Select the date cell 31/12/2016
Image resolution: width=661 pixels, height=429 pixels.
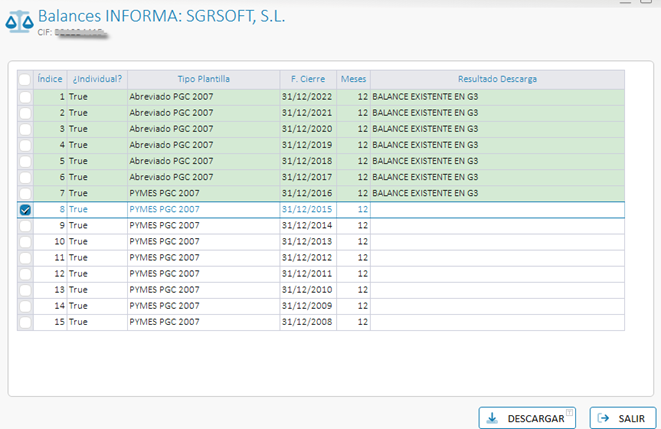click(307, 193)
